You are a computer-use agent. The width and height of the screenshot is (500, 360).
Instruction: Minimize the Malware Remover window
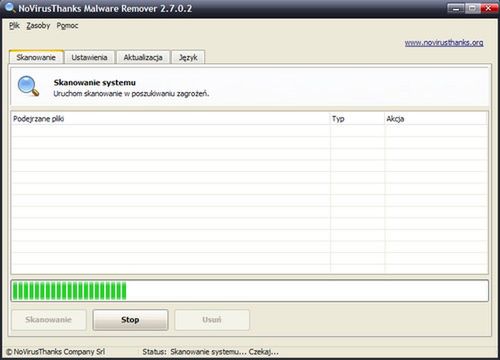[x=456, y=8]
